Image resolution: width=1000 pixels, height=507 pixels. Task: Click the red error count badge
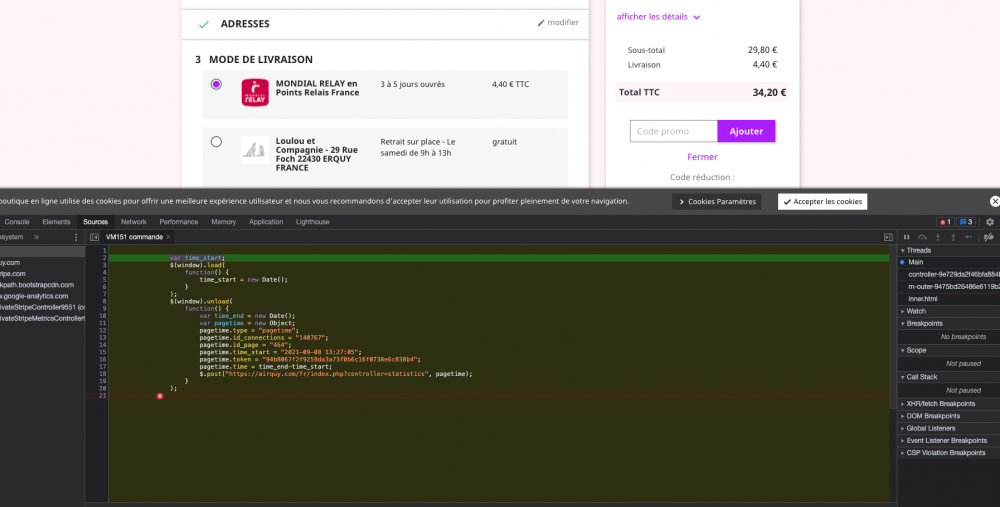click(x=945, y=222)
